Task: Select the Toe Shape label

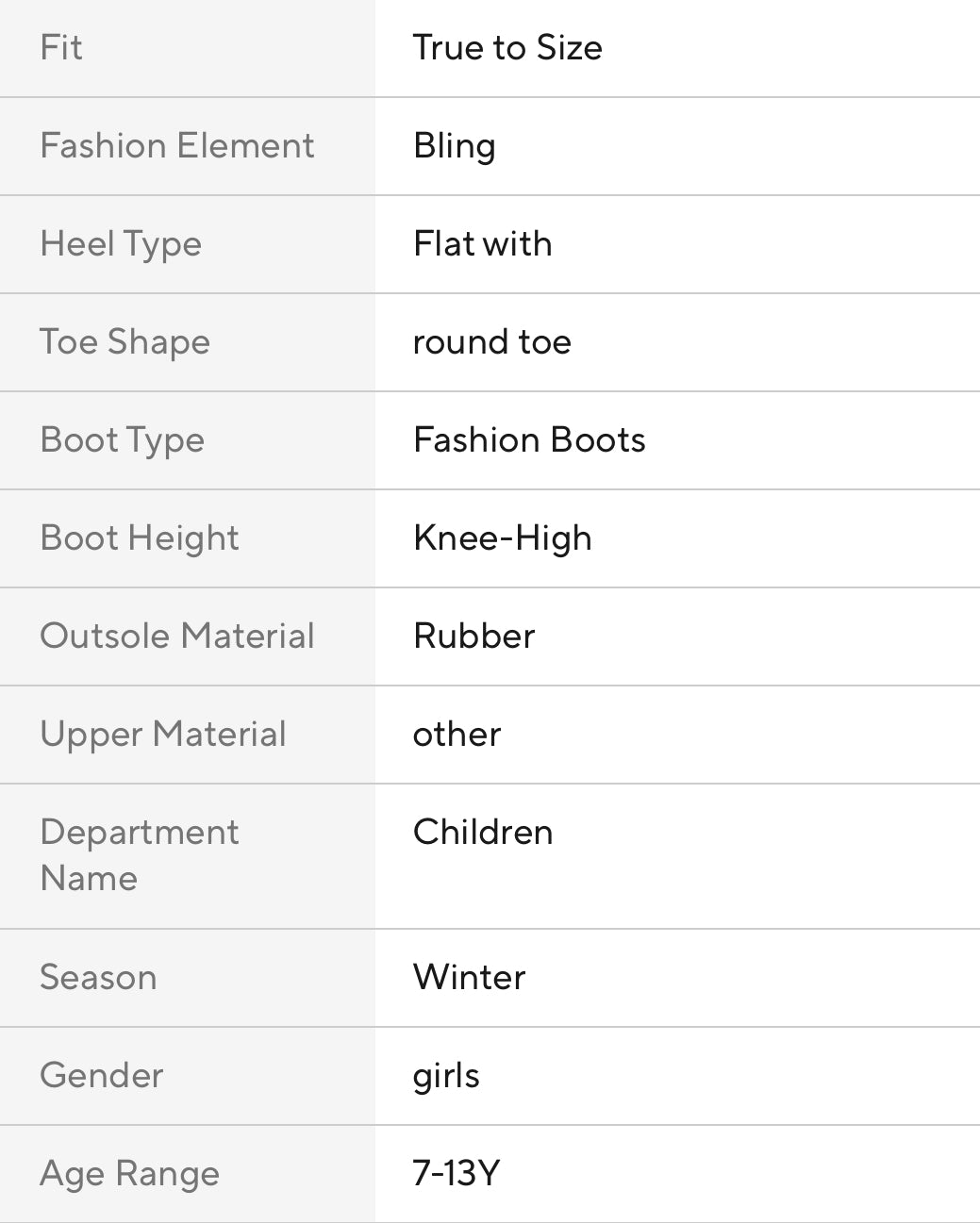Action: (125, 342)
